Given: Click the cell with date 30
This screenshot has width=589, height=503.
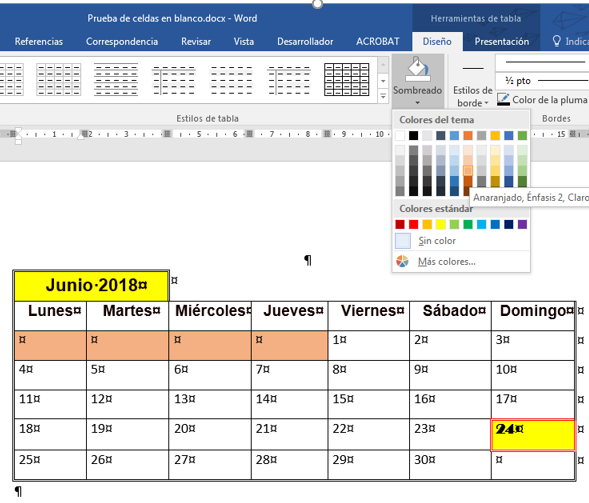Looking at the screenshot, I should point(450,465).
